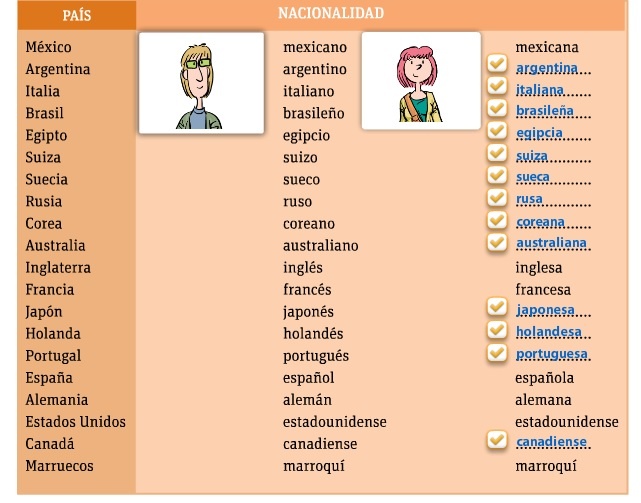This screenshot has height=503, width=641.
Task: Click the checkbox next to brasileña
Action: click(x=496, y=109)
